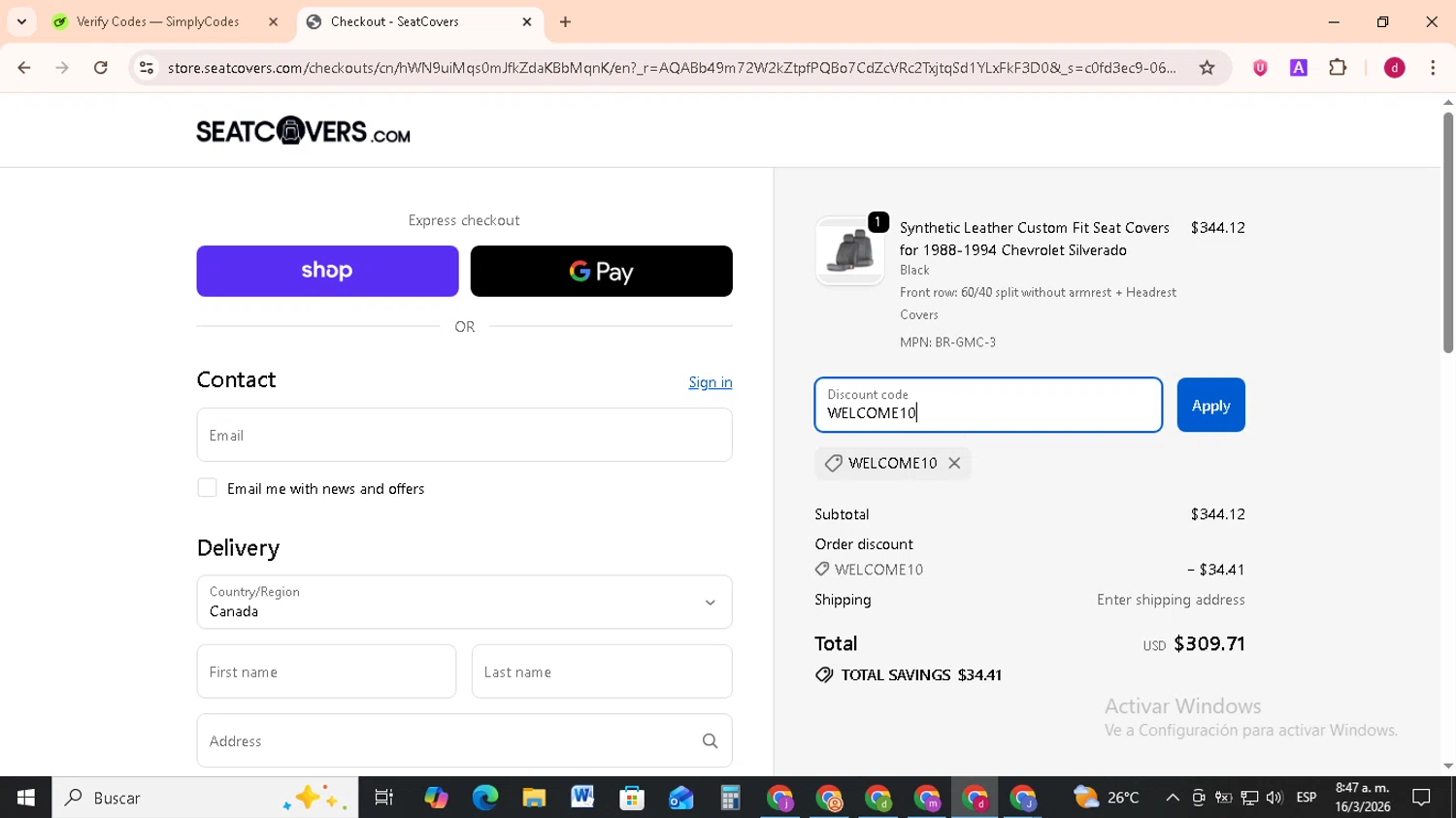
Task: Focus the Email input field
Action: pos(464,435)
